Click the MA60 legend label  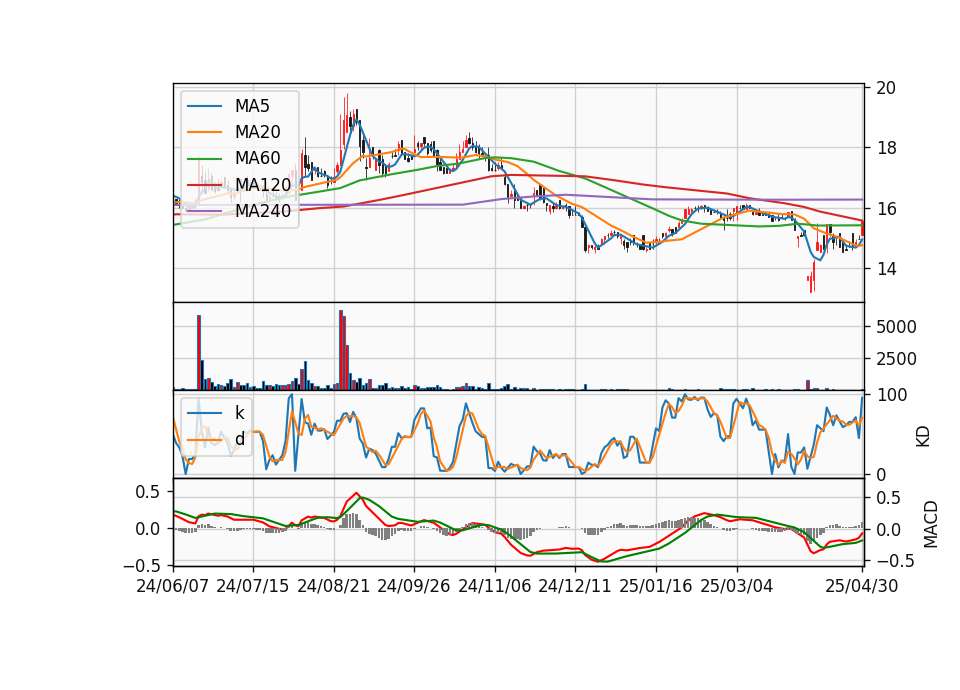(257, 158)
